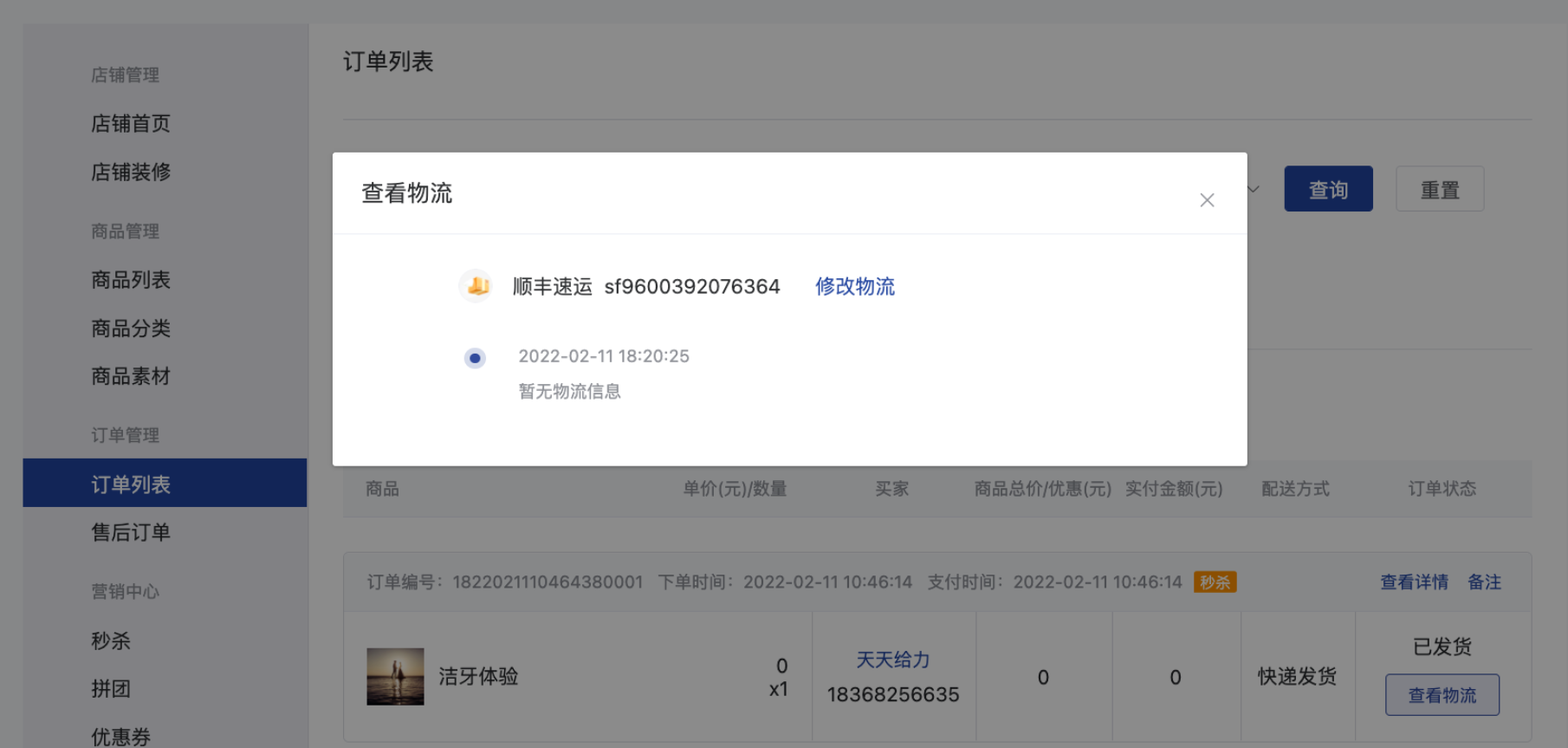Go to 商品列表 menu item

click(131, 279)
